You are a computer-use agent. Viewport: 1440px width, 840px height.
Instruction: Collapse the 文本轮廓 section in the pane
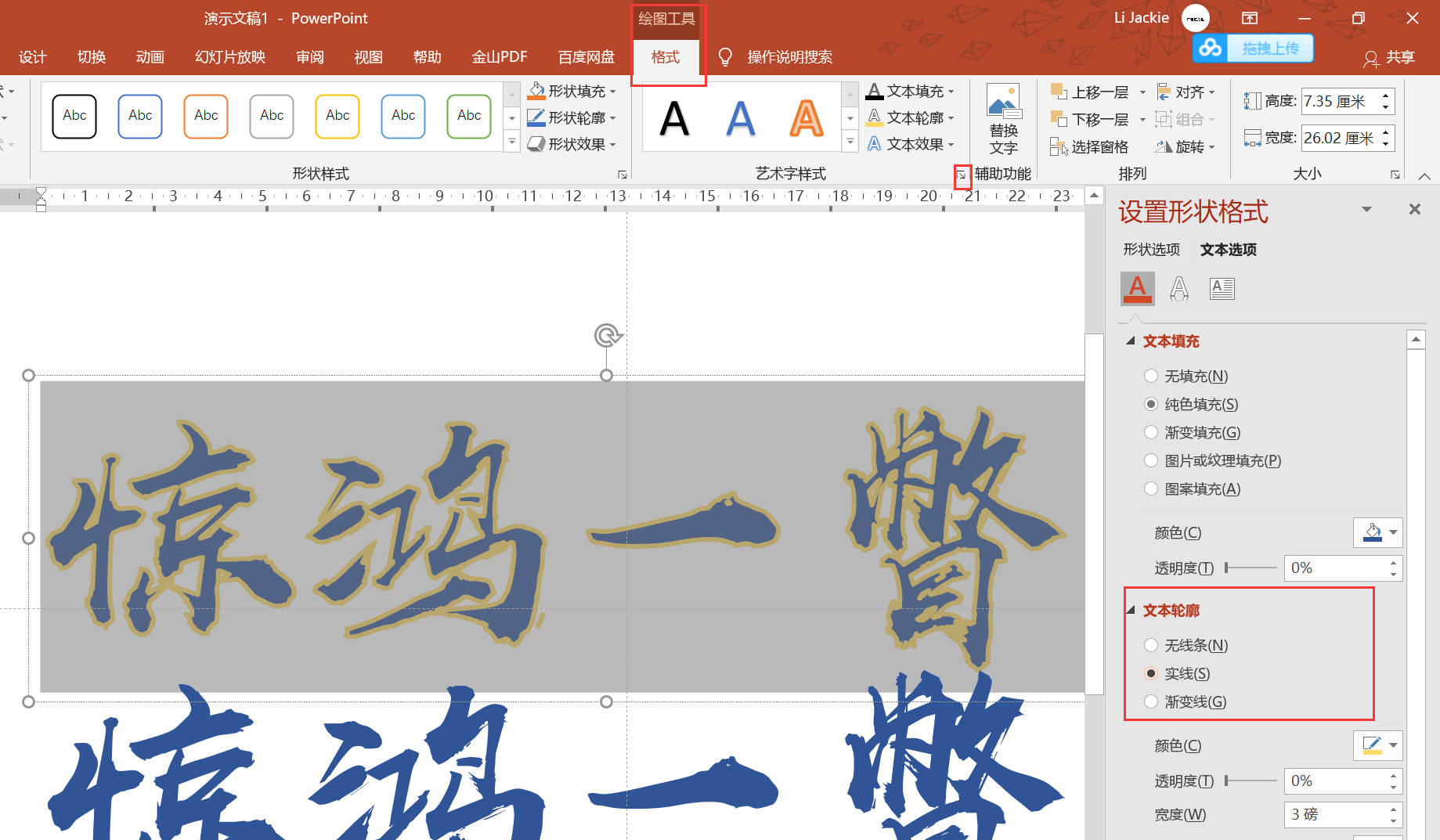1130,611
